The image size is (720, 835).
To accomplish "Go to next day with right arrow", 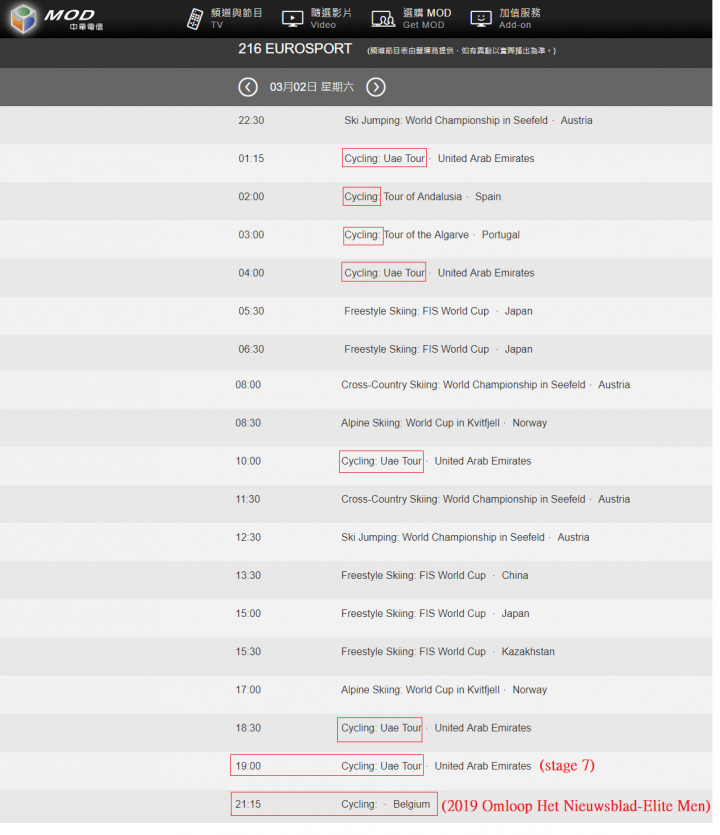I will click(375, 87).
